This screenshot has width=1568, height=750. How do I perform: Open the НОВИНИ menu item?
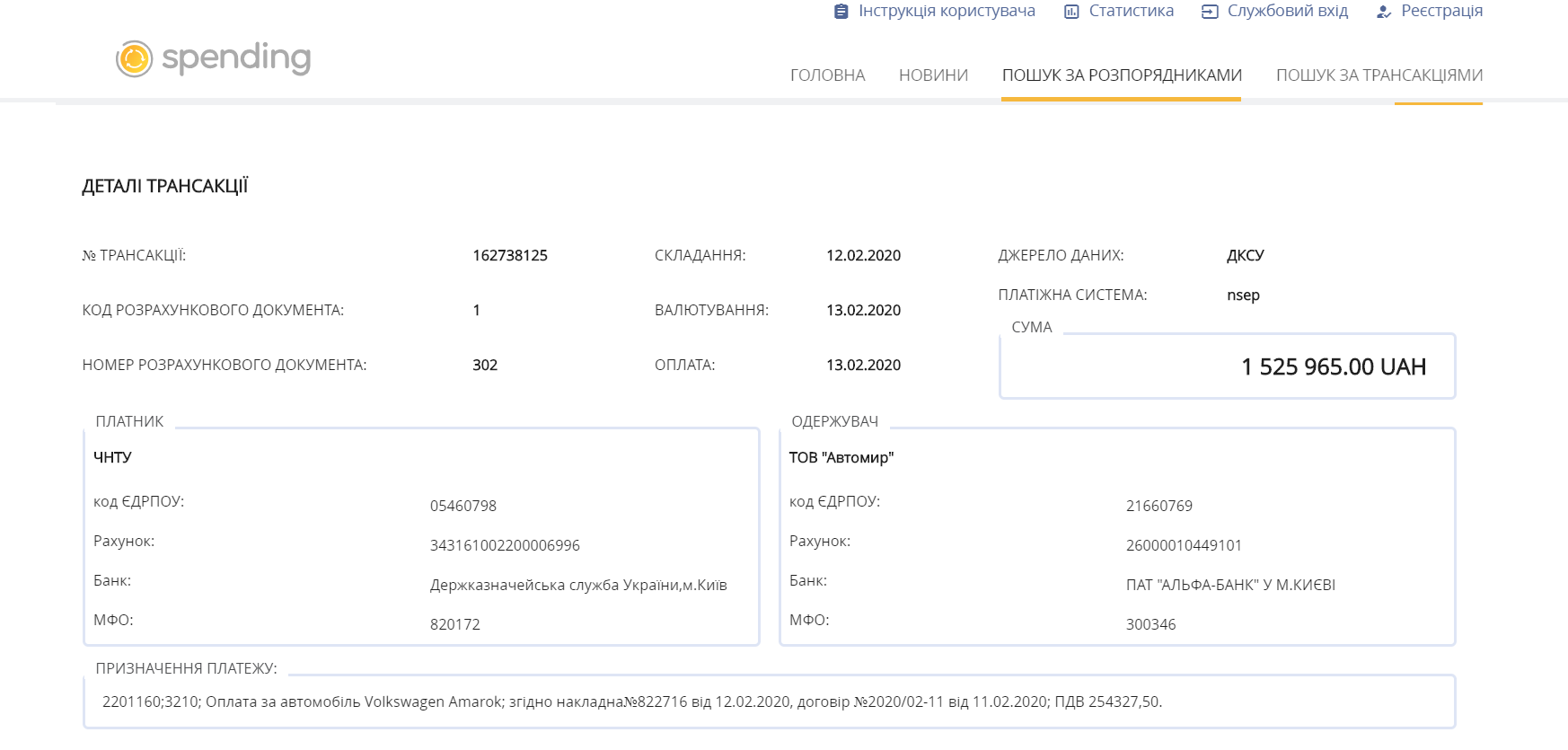pos(933,75)
